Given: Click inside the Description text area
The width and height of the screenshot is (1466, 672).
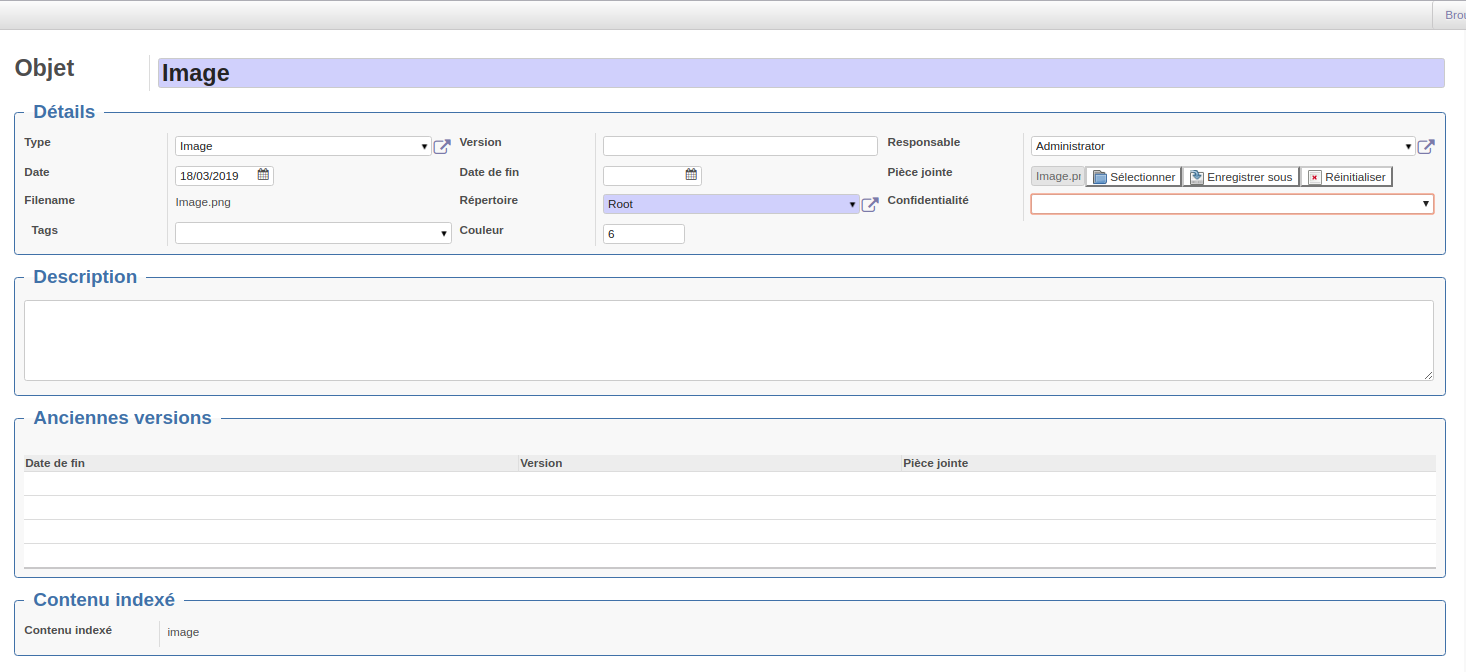Looking at the screenshot, I should coord(729,340).
